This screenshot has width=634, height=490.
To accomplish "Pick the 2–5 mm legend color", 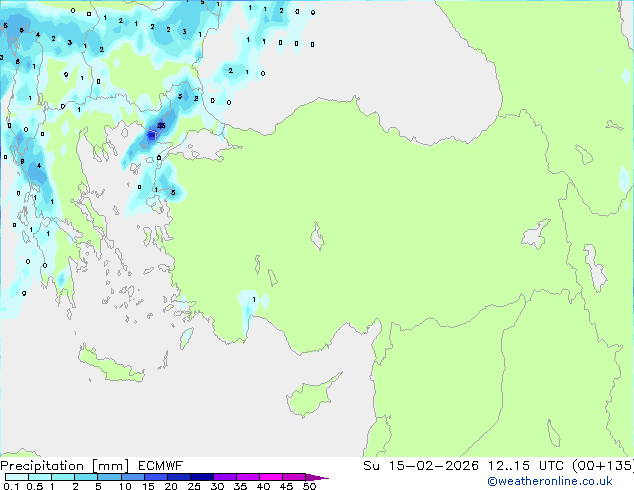I will 86,477.
